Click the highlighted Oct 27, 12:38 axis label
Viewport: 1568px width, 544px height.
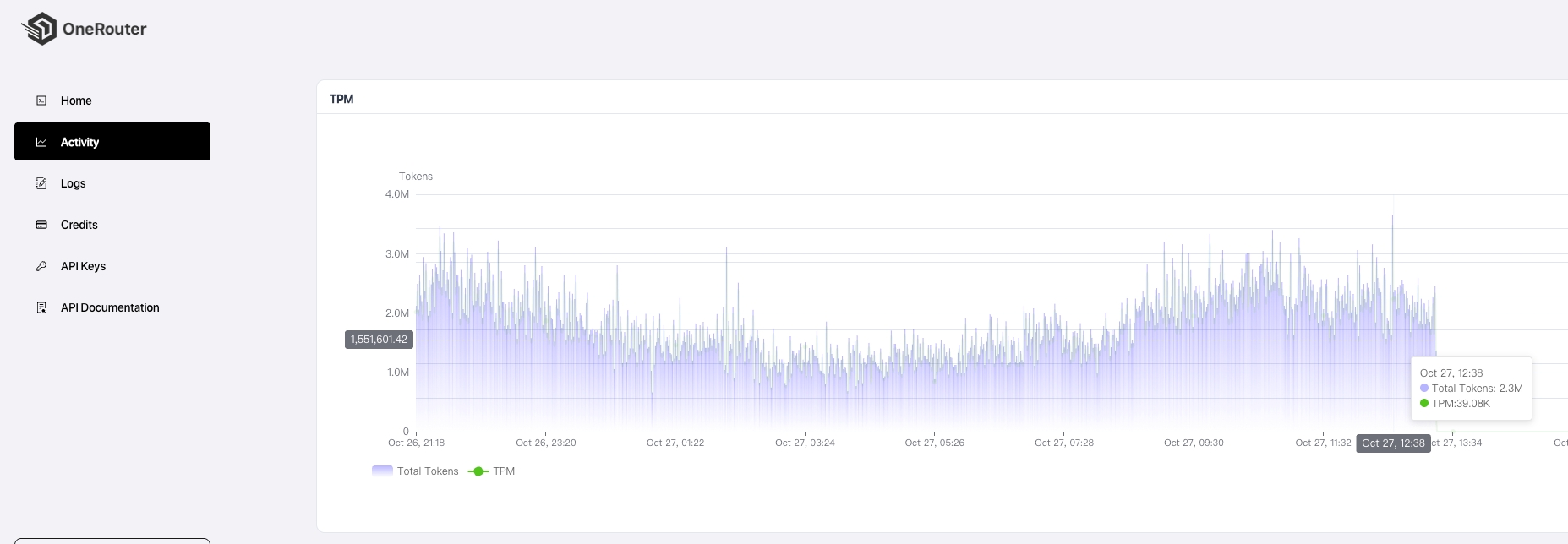click(1393, 443)
